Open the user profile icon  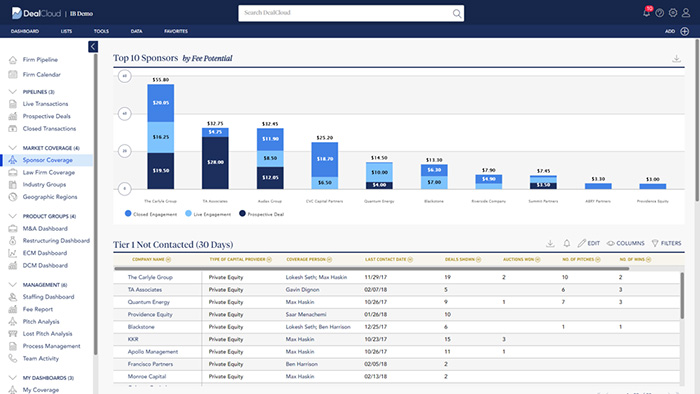coord(686,13)
